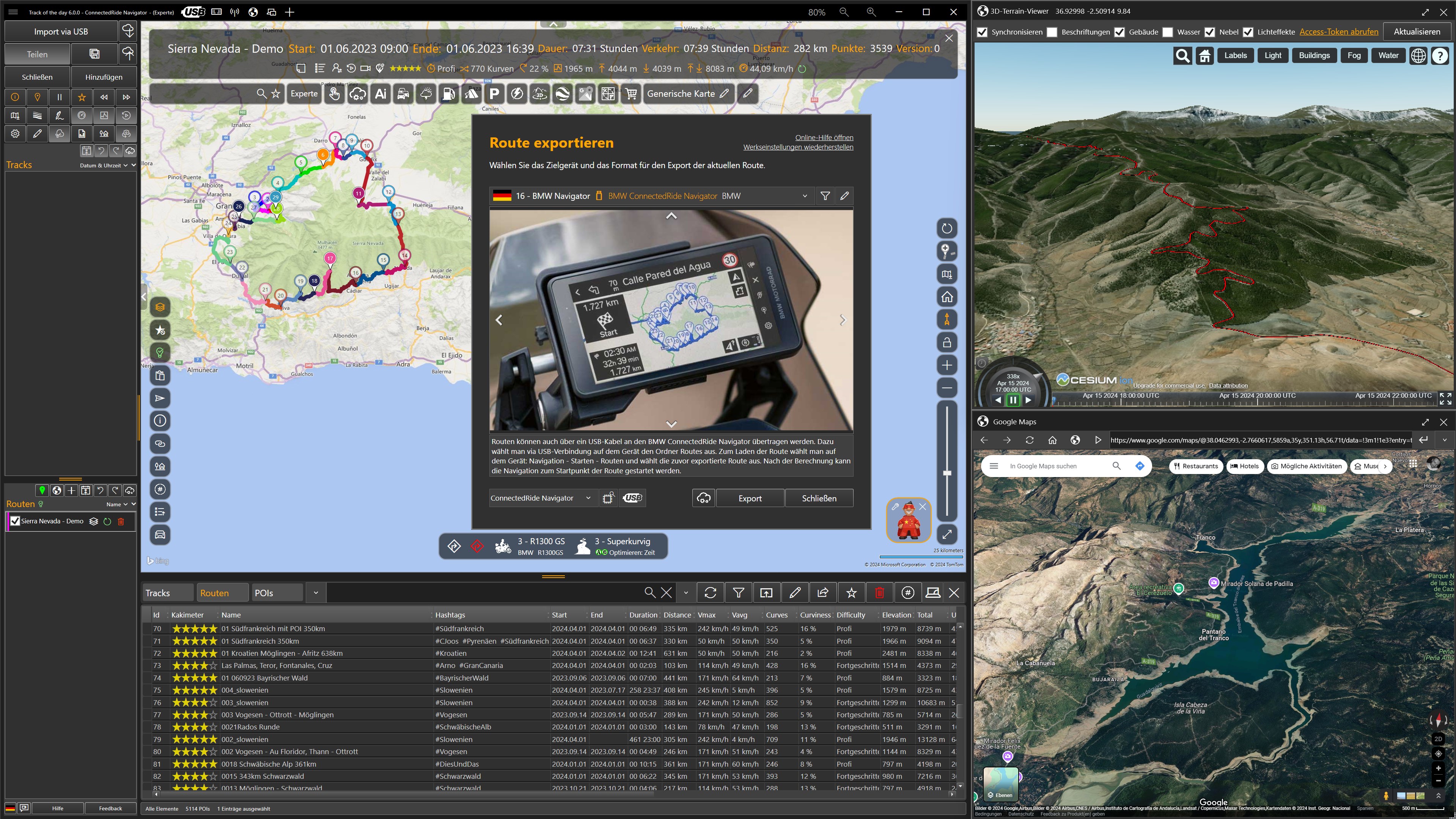Switch to the POIs tab

click(277, 593)
